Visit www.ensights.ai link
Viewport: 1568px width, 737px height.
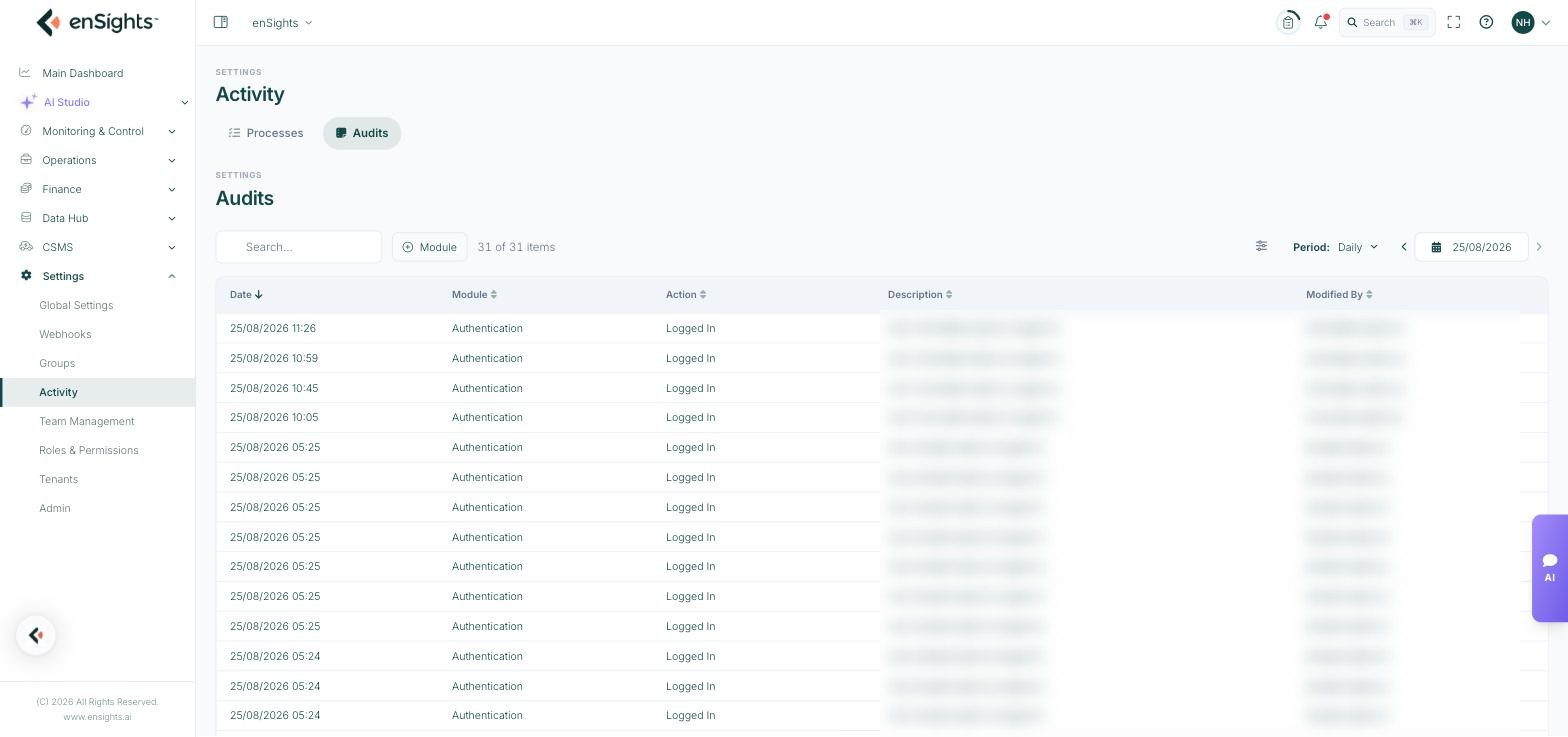click(x=97, y=717)
